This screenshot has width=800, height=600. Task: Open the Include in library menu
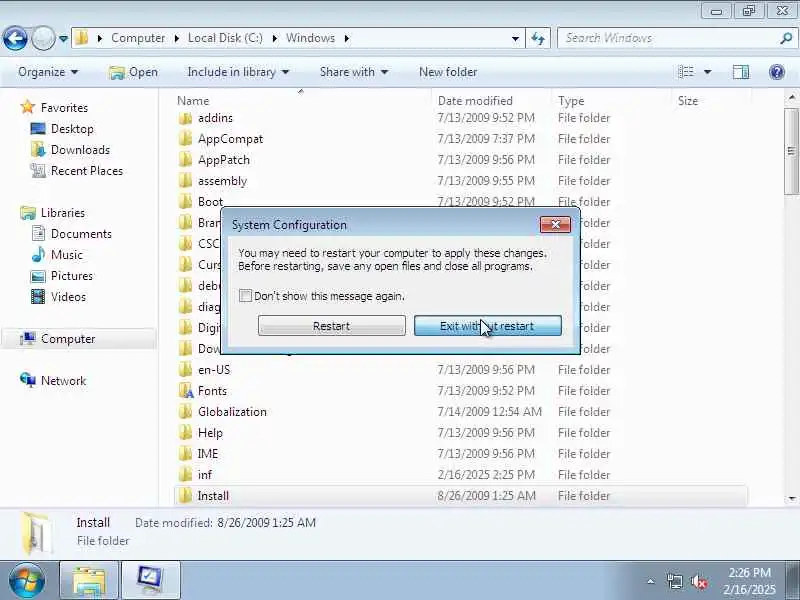pyautogui.click(x=238, y=72)
